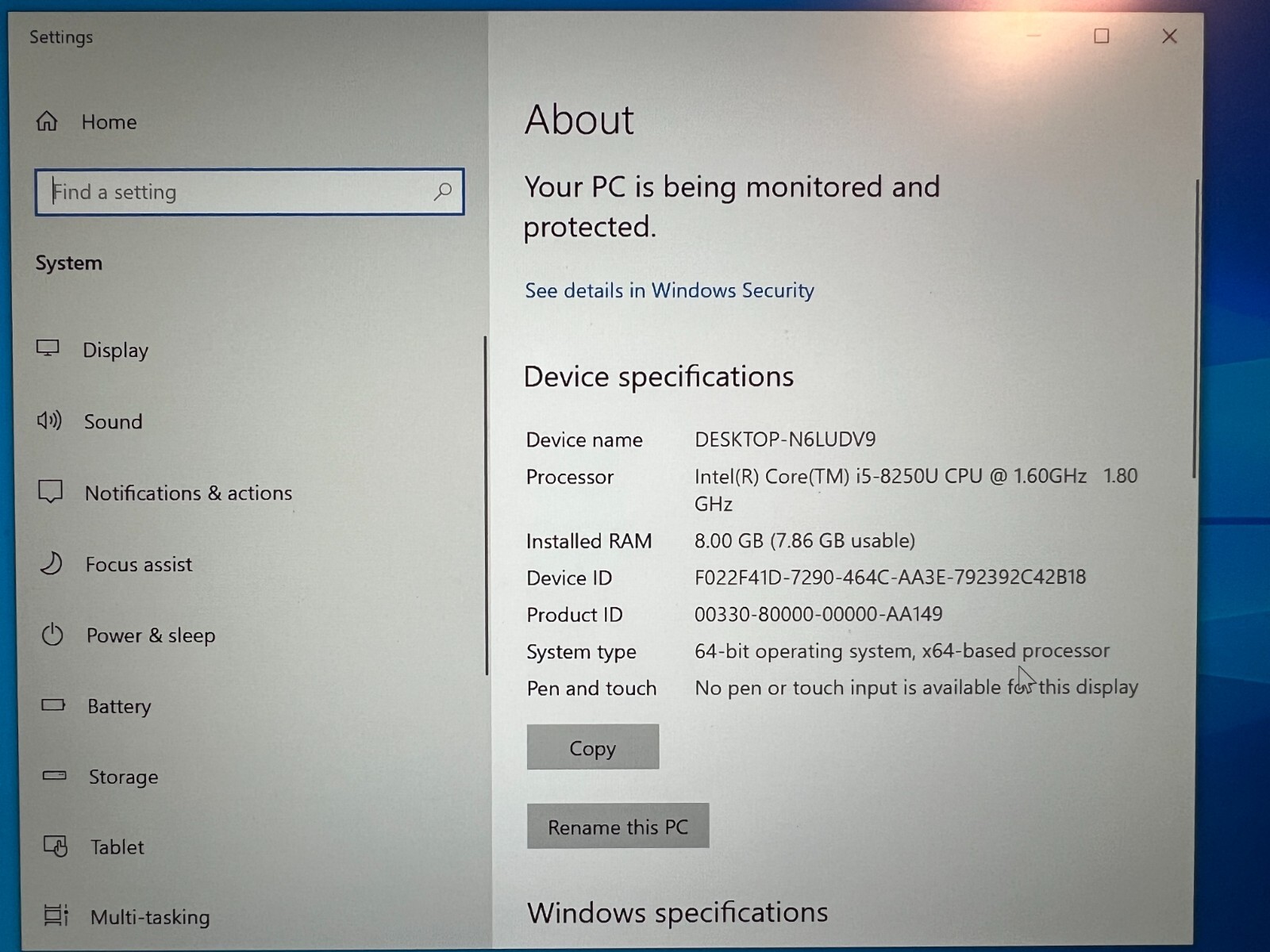Click the System sidebar heading
1270x952 pixels.
tap(68, 263)
